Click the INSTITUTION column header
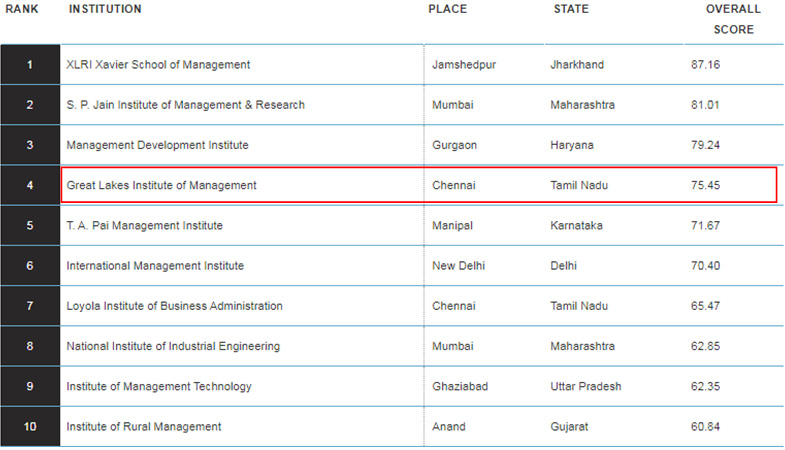 [x=105, y=9]
